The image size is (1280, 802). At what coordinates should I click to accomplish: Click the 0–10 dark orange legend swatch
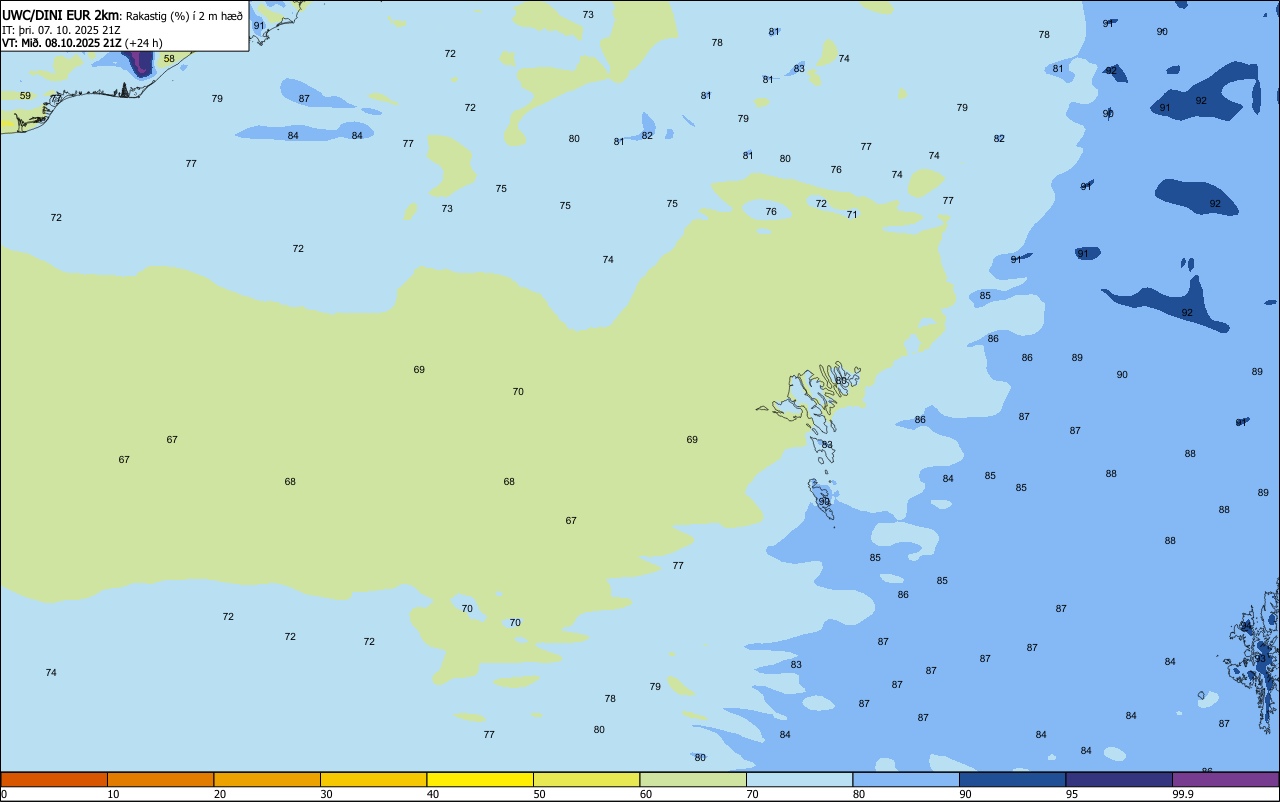(x=54, y=779)
